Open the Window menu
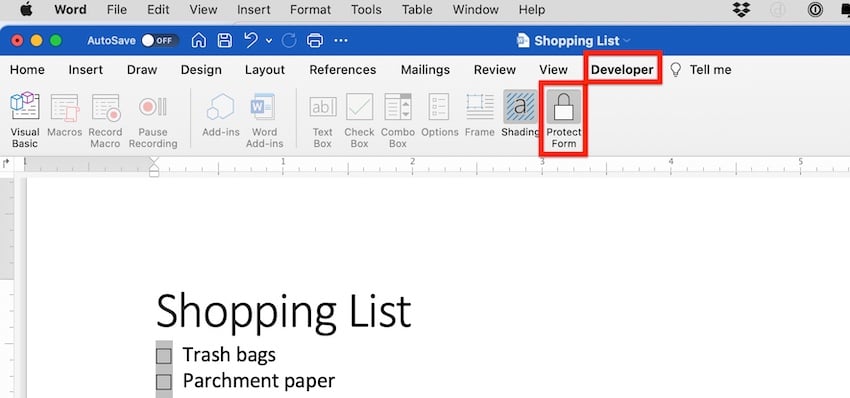This screenshot has height=398, width=850. coord(475,10)
